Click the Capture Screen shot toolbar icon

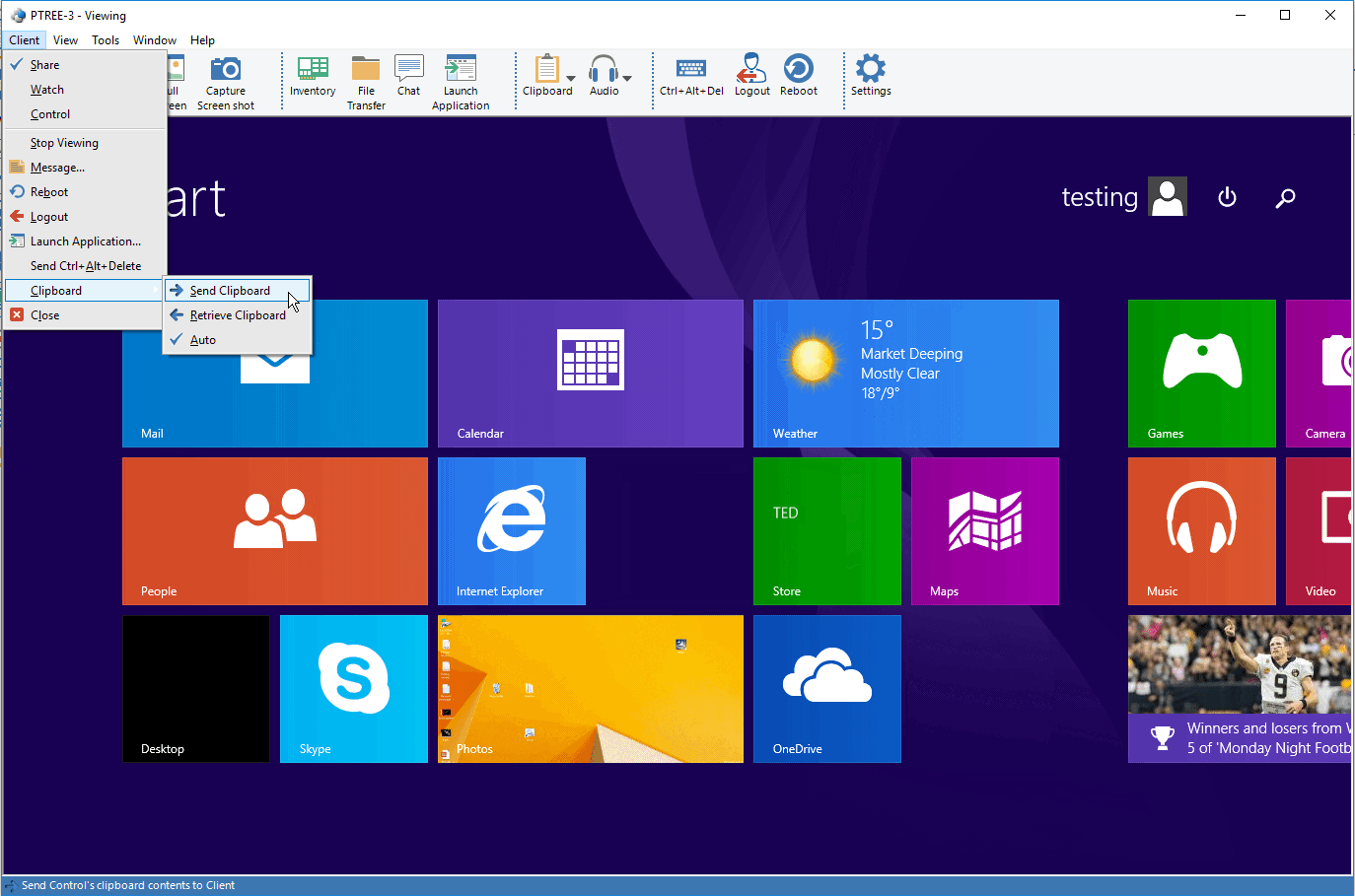[226, 81]
